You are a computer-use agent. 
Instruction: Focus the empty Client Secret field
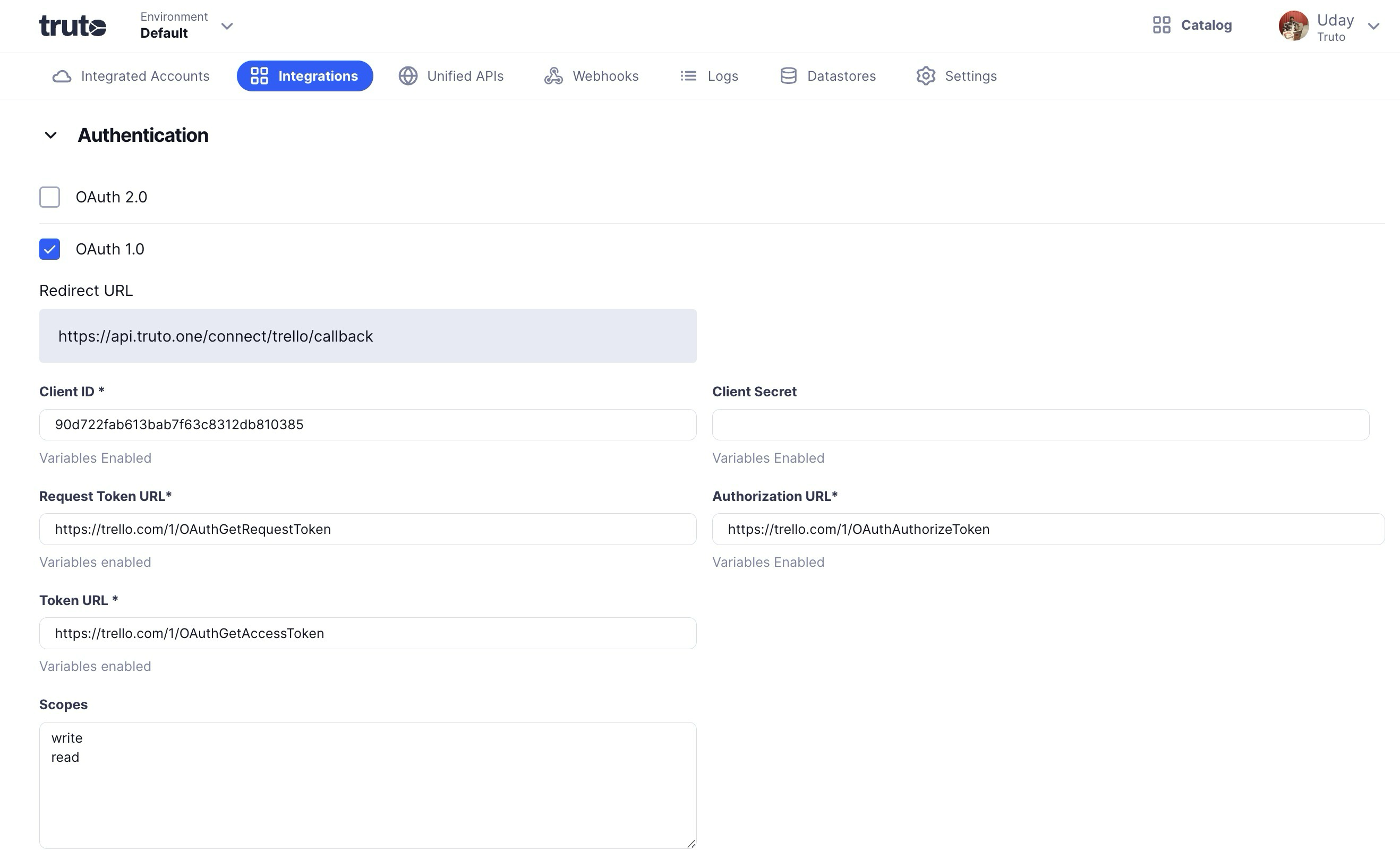pos(1040,424)
